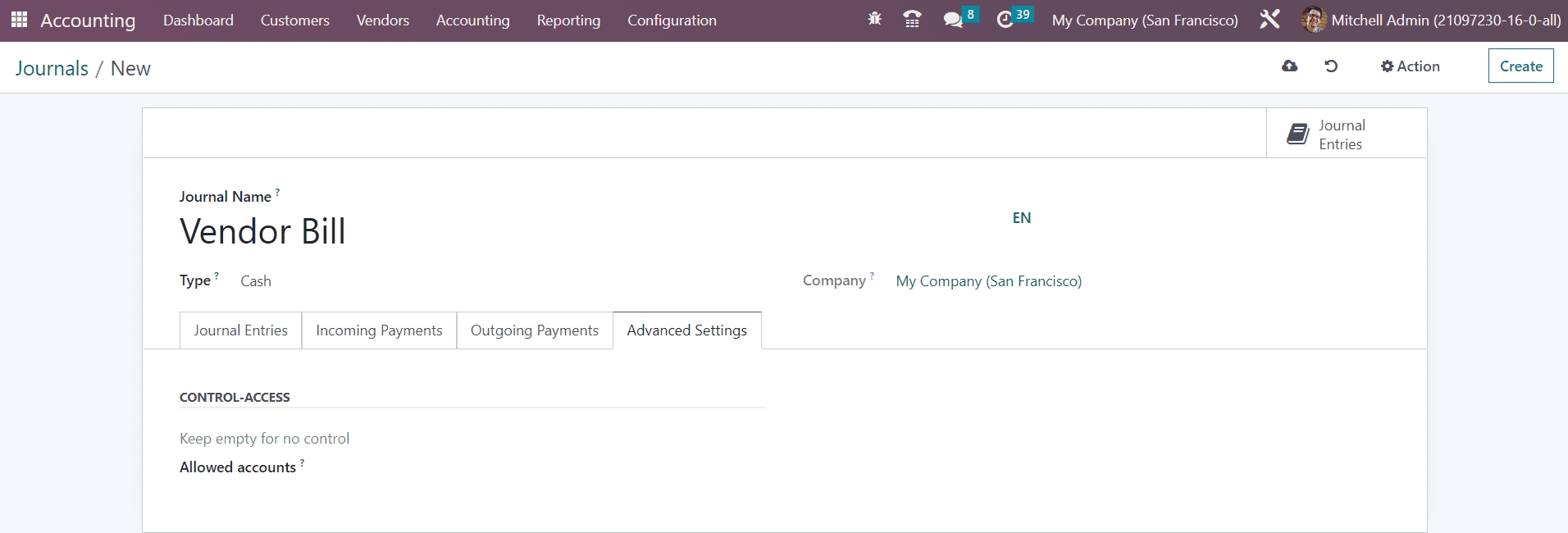1568x533 pixels.
Task: Switch to the Incoming Payments tab
Action: (x=379, y=330)
